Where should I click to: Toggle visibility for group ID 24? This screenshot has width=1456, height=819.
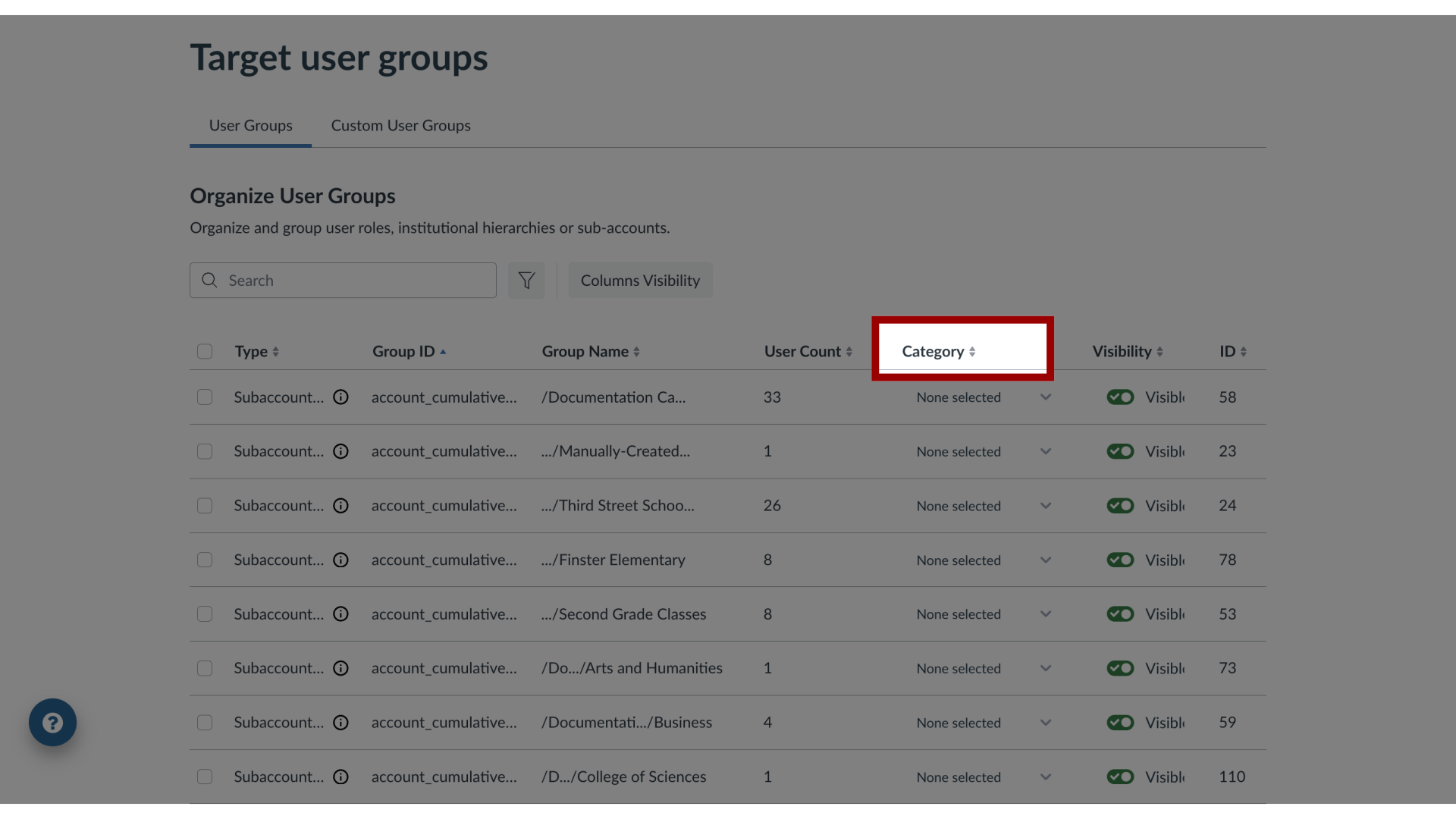tap(1120, 506)
